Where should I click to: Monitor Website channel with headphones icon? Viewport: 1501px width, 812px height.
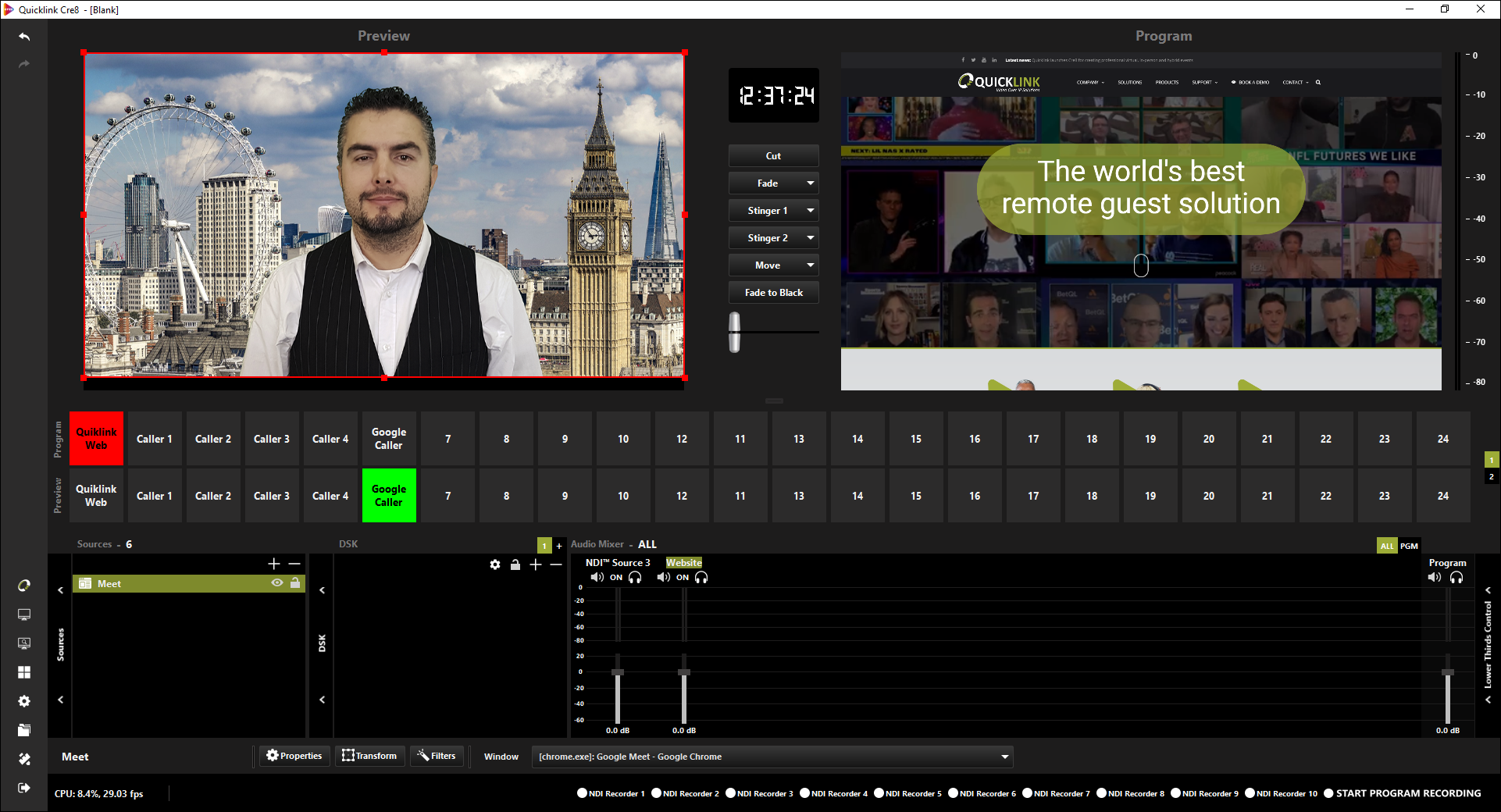702,578
